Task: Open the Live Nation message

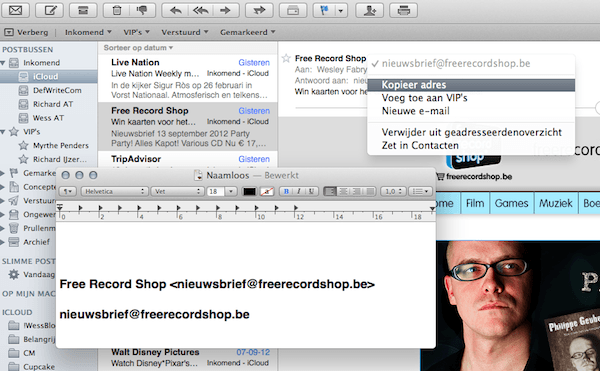Action: 188,78
